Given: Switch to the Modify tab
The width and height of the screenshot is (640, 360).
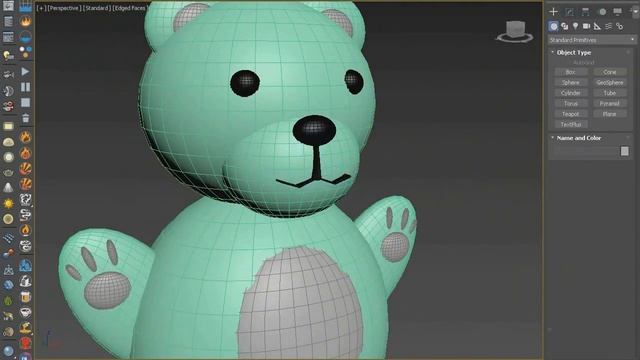Looking at the screenshot, I should click(x=569, y=11).
